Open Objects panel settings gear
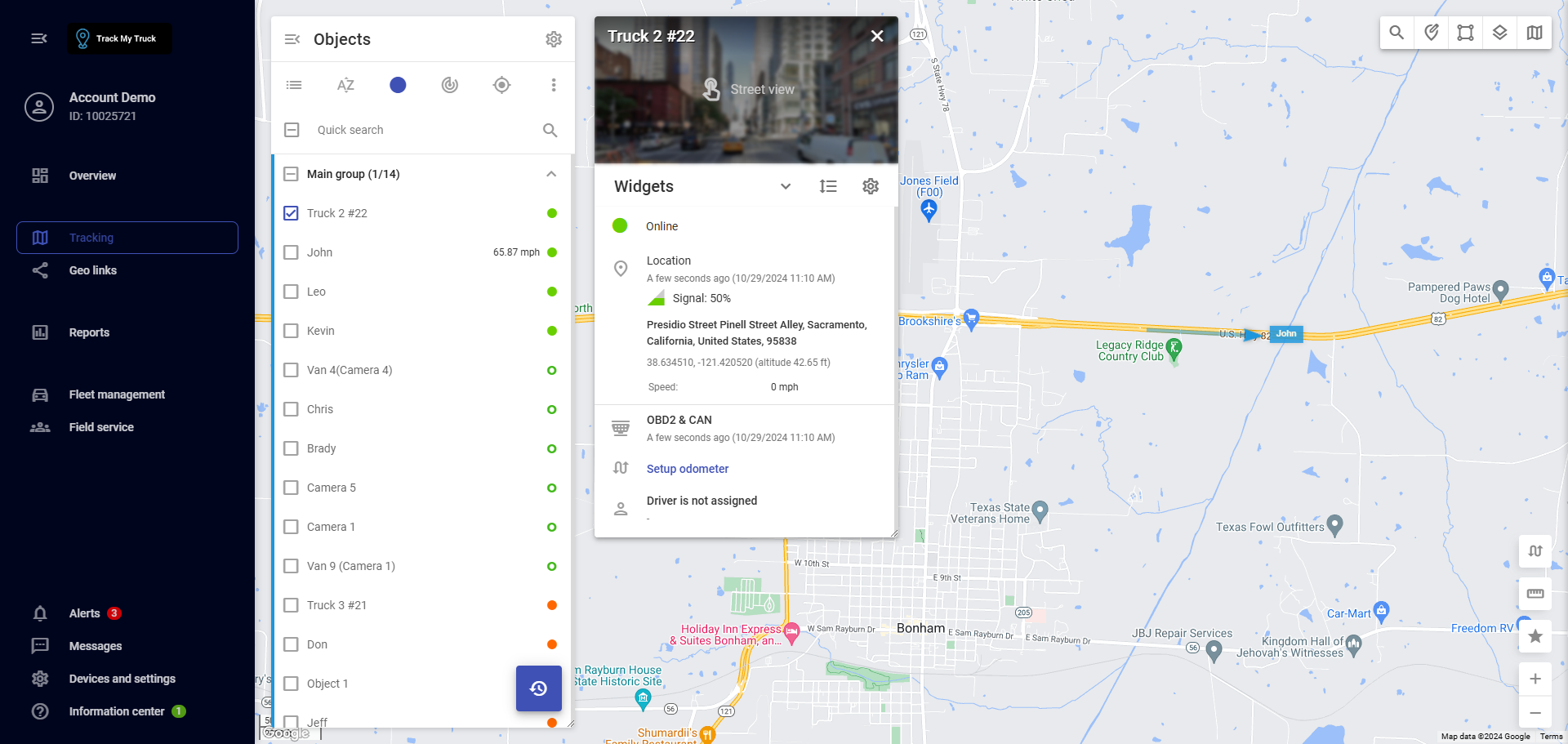 554,39
